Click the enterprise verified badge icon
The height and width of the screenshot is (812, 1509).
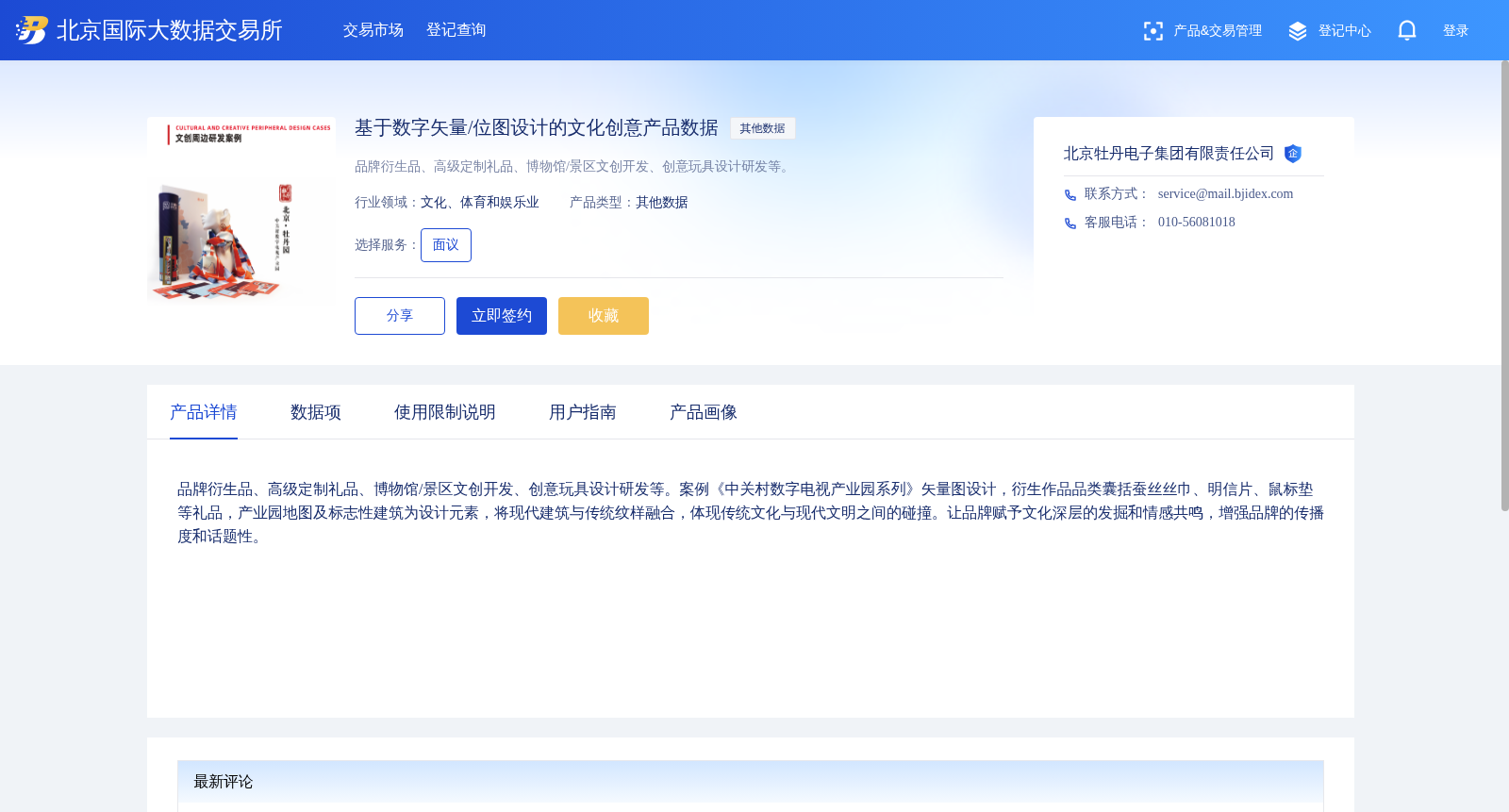[1293, 154]
